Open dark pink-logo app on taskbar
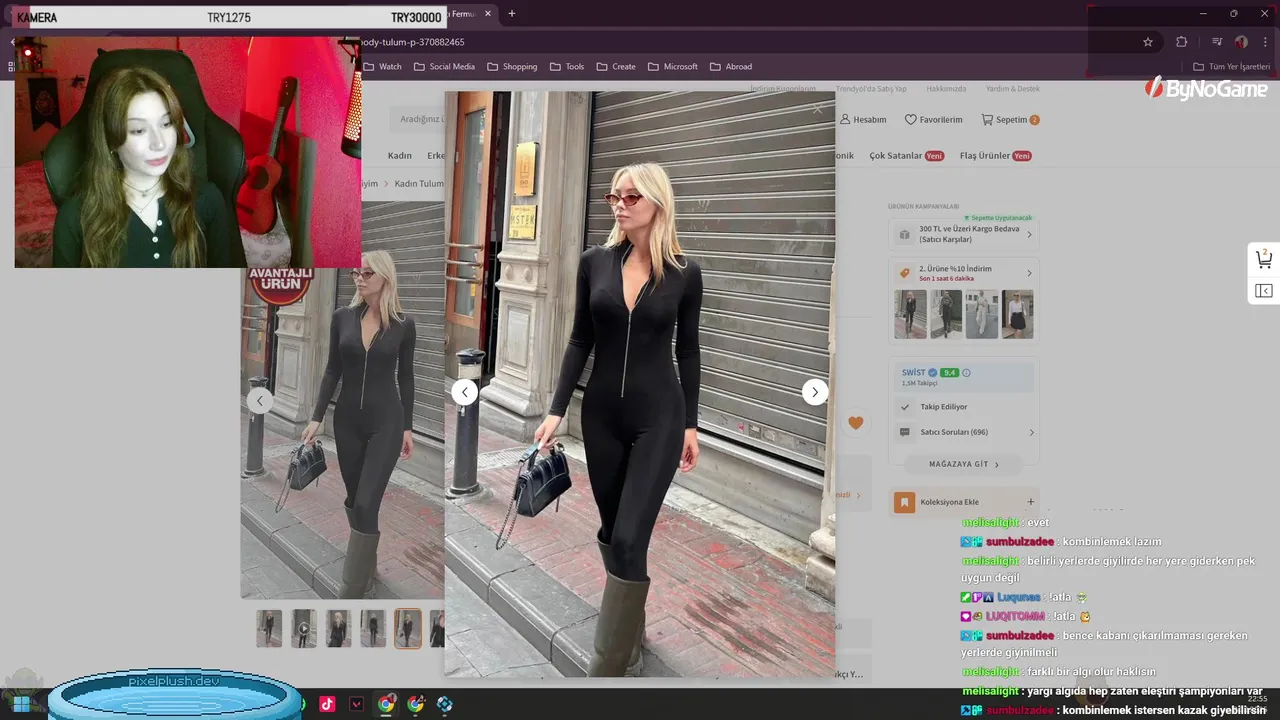 pyautogui.click(x=357, y=704)
